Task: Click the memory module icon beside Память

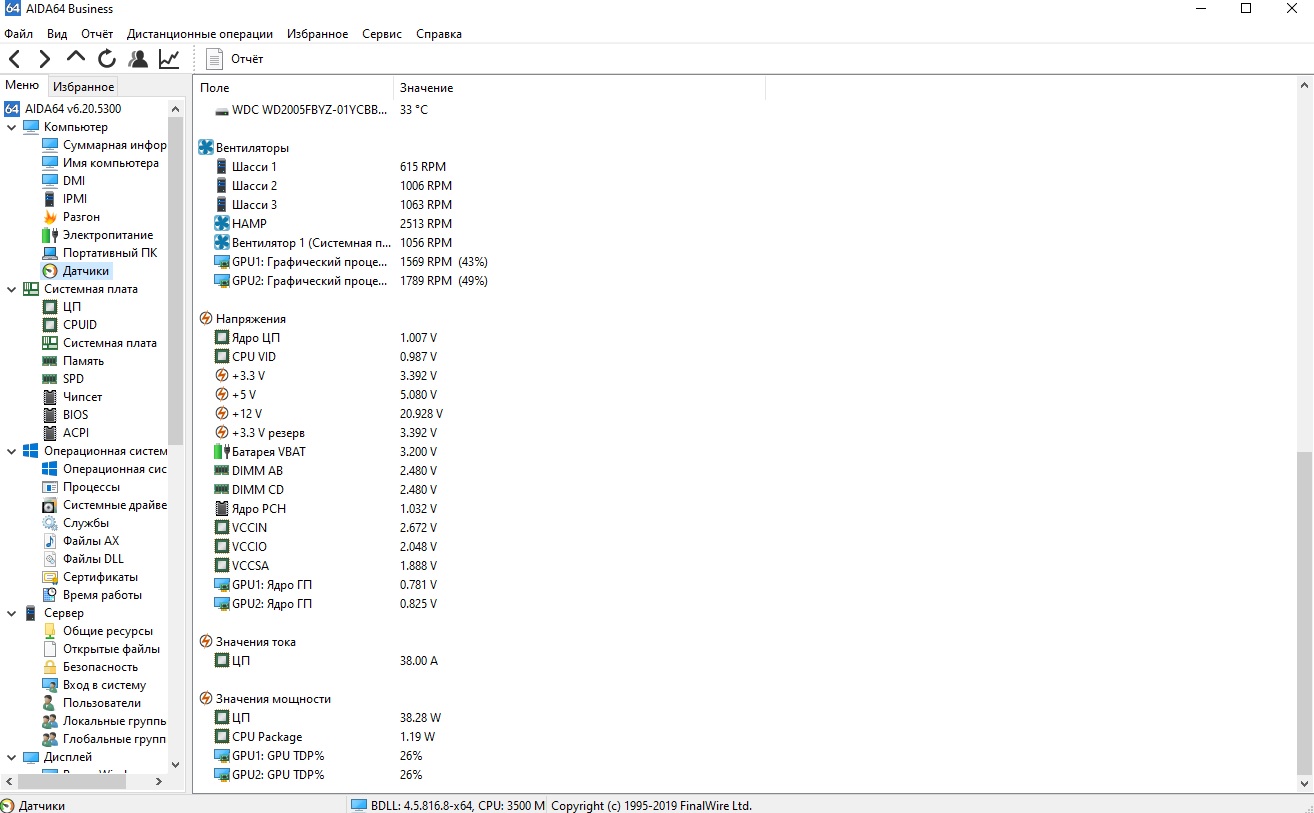Action: [x=50, y=361]
